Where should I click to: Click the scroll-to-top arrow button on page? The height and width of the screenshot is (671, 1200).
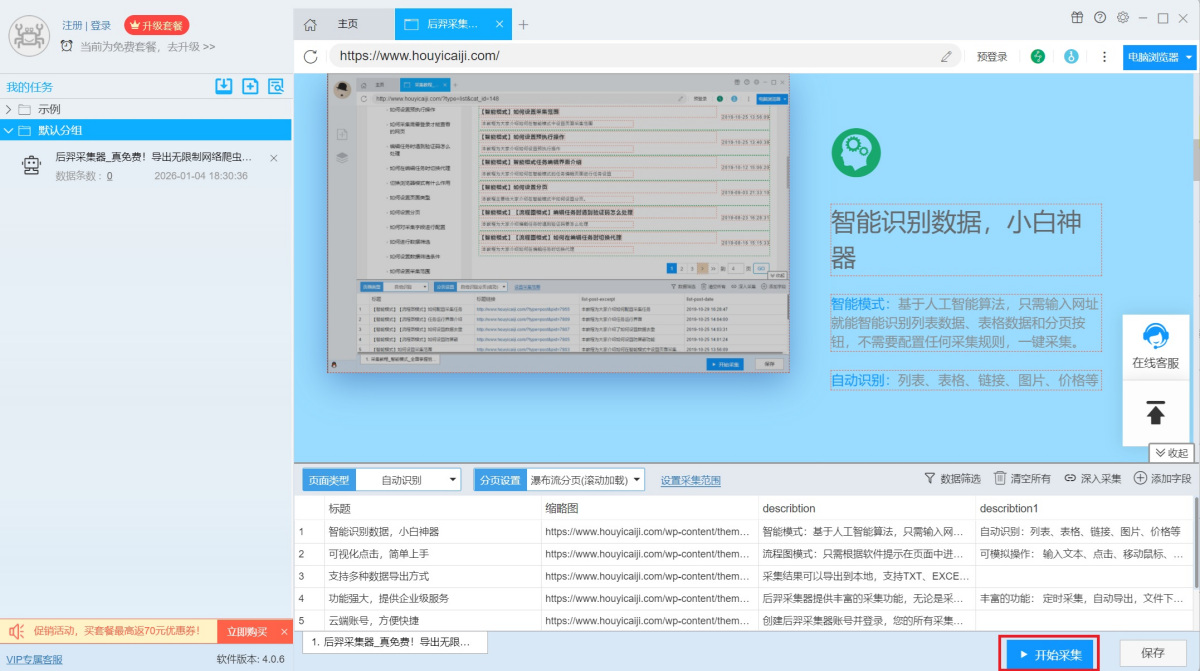pos(1156,412)
